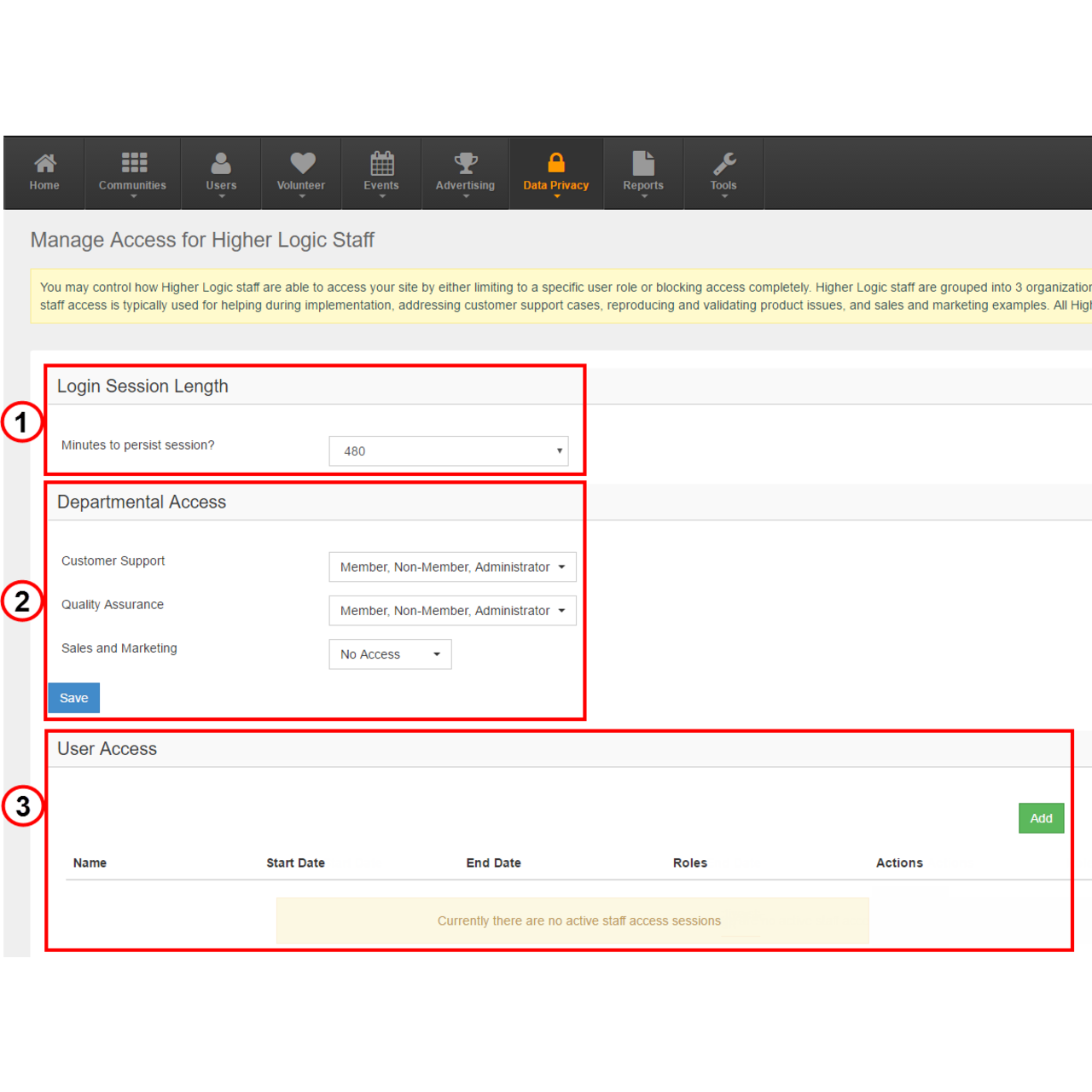Click the green Add button
This screenshot has width=1092, height=1092.
(x=1041, y=818)
